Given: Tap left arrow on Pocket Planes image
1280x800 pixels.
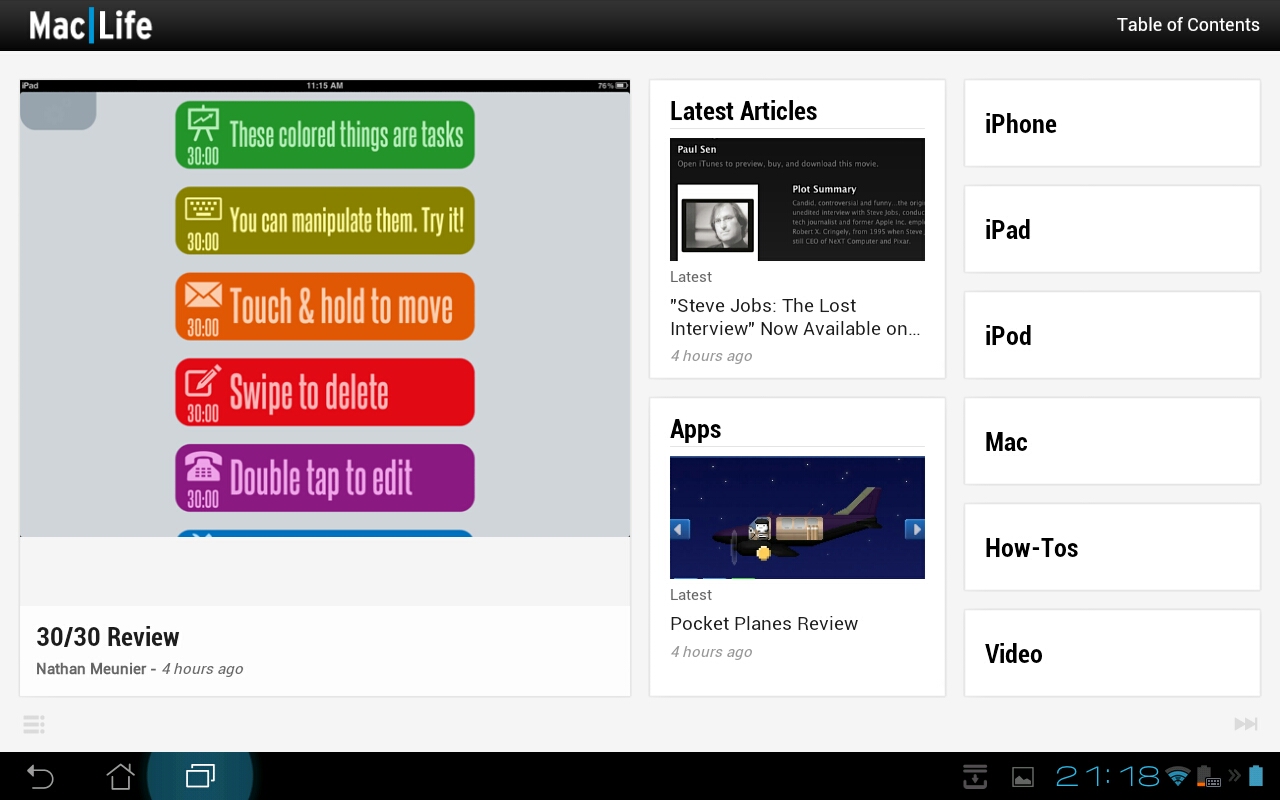Looking at the screenshot, I should 680,529.
